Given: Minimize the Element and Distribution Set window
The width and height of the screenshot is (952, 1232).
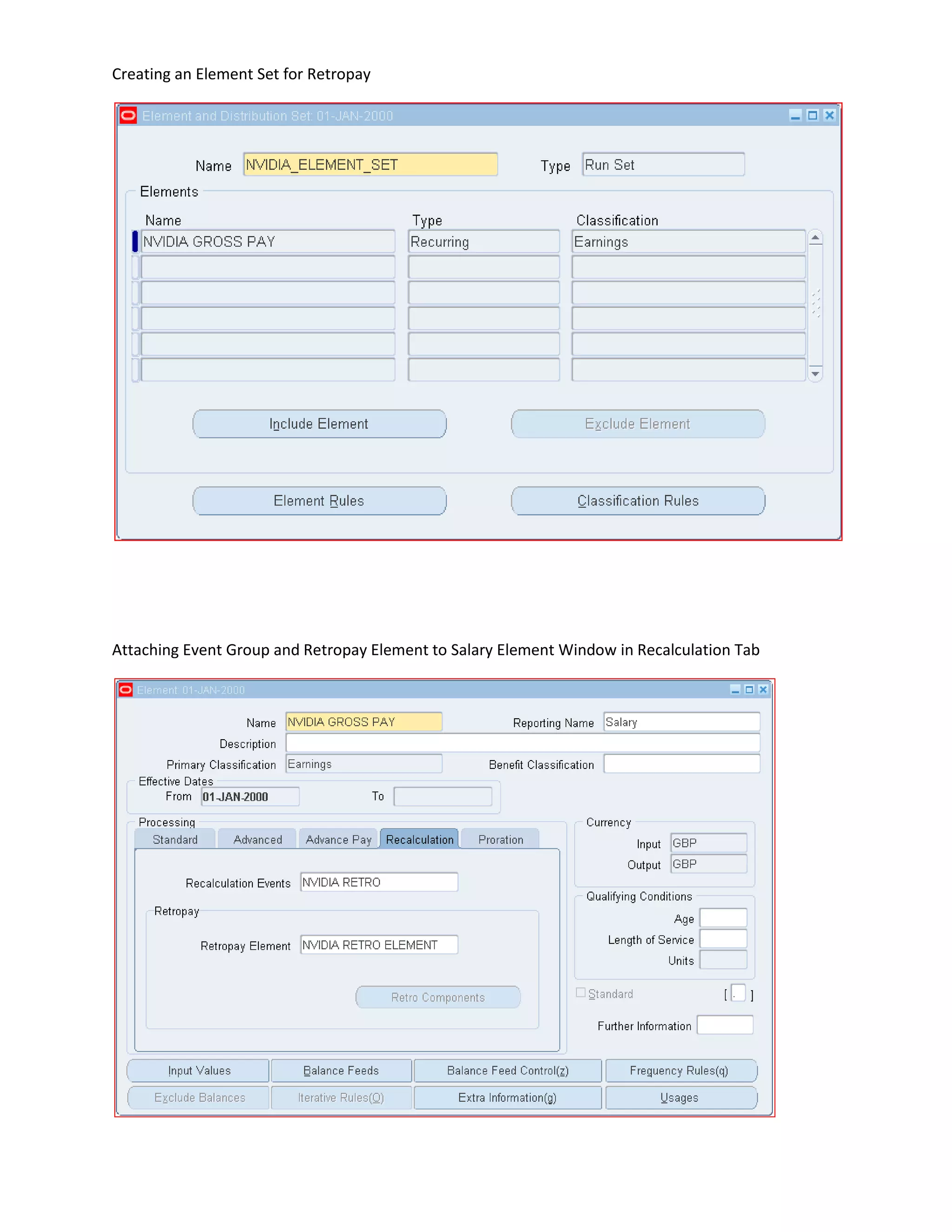Looking at the screenshot, I should [x=795, y=116].
